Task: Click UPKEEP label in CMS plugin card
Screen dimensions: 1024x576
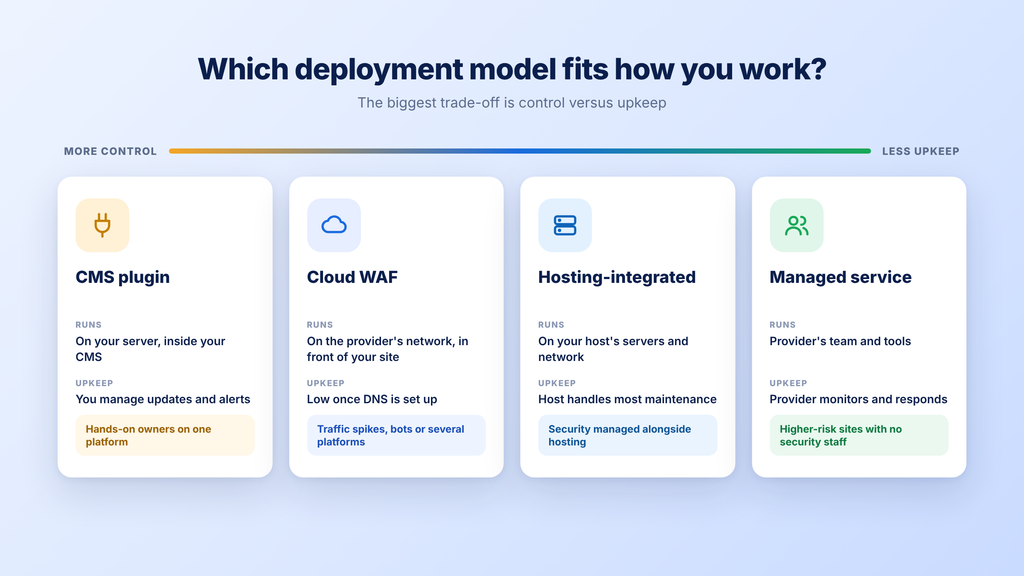Action: [x=94, y=383]
